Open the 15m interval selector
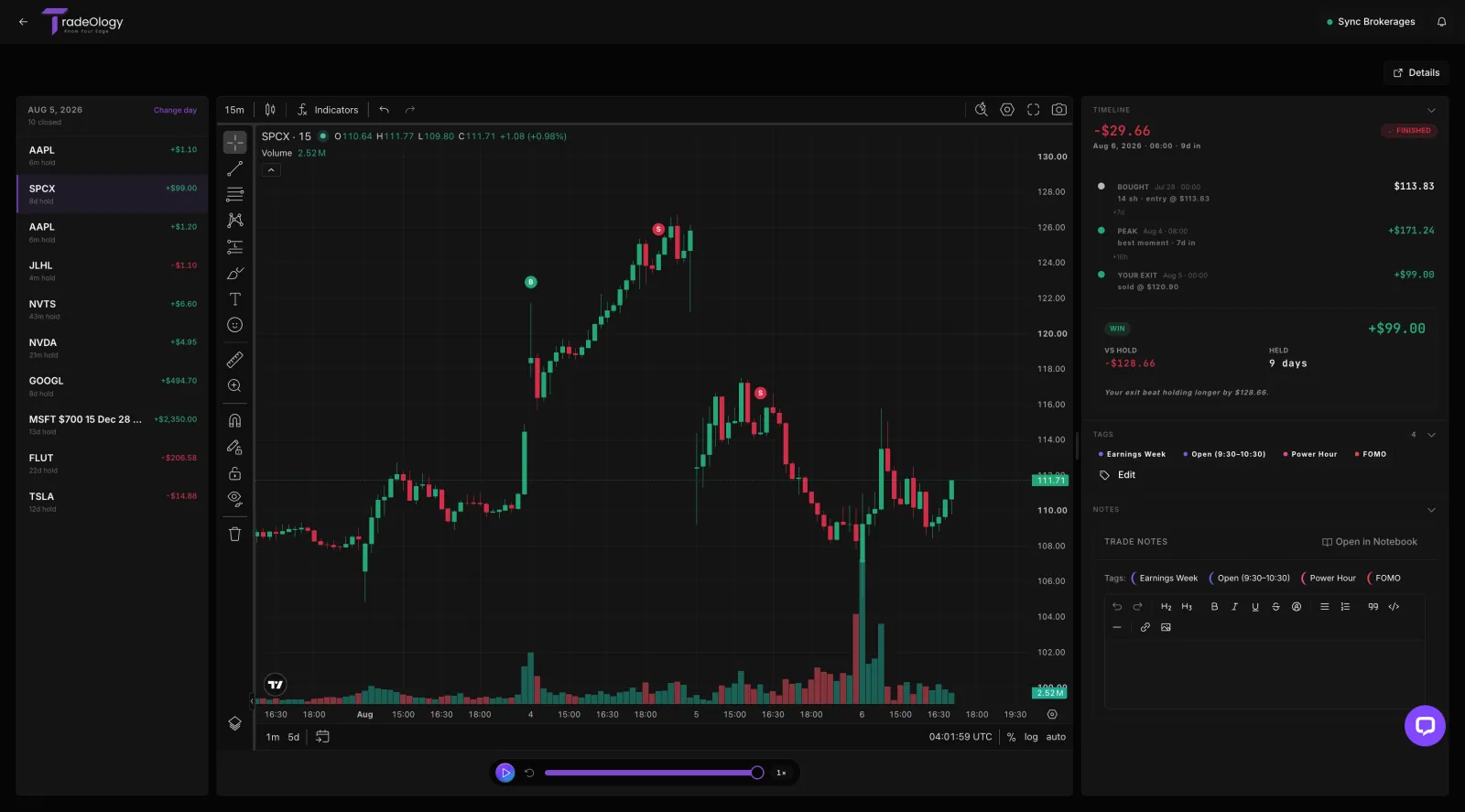1465x812 pixels. tap(235, 110)
